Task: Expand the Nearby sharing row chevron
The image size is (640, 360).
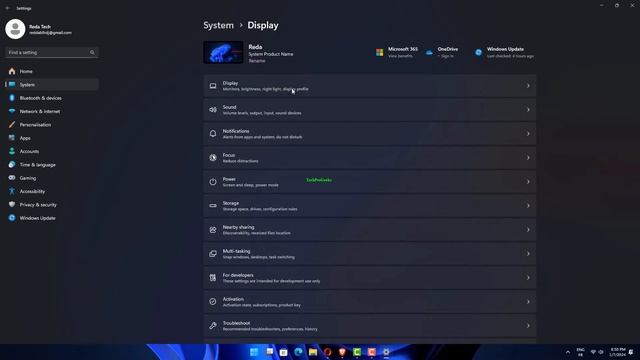Action: click(x=528, y=230)
